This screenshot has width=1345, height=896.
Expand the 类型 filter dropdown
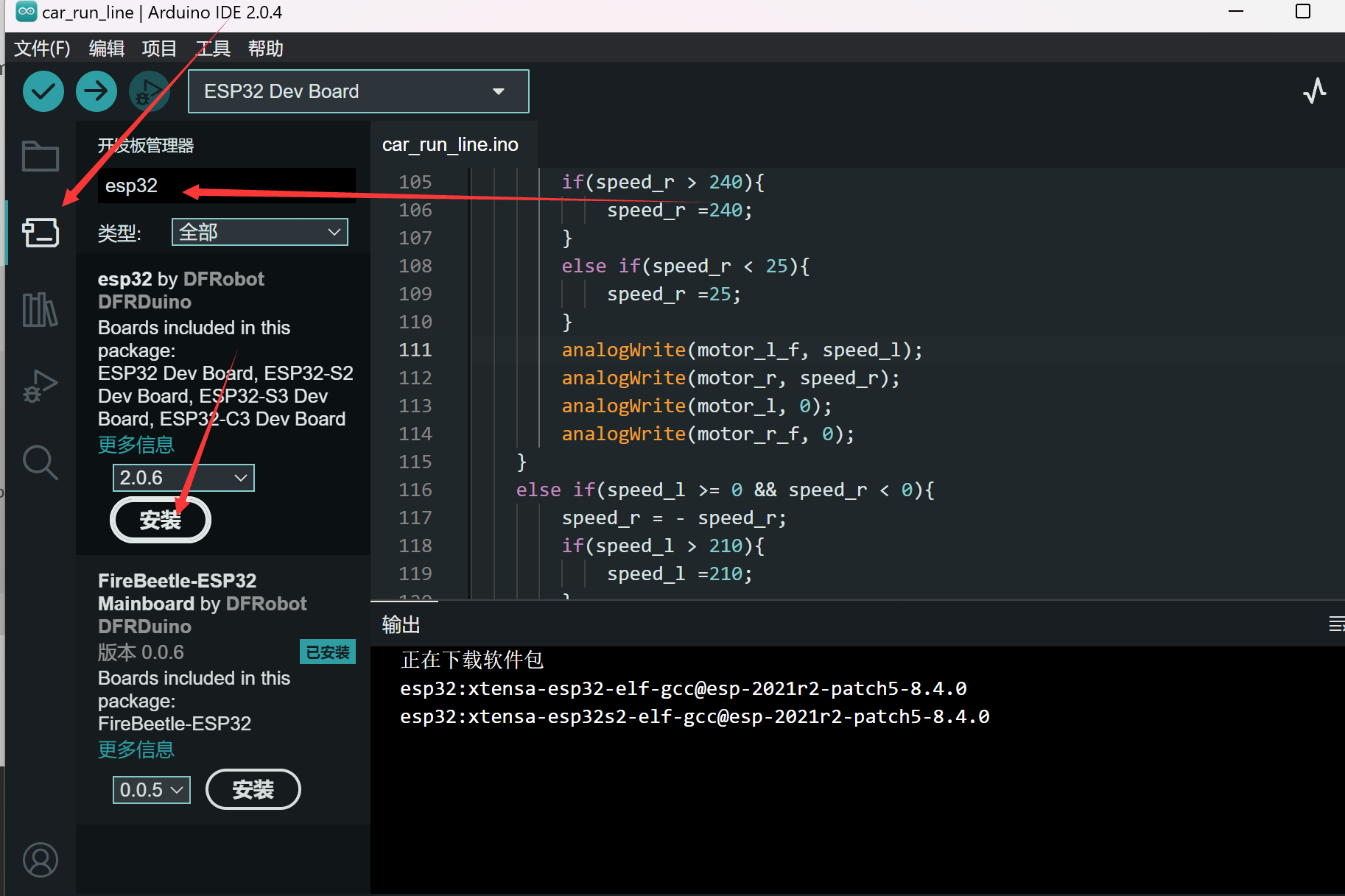259,233
